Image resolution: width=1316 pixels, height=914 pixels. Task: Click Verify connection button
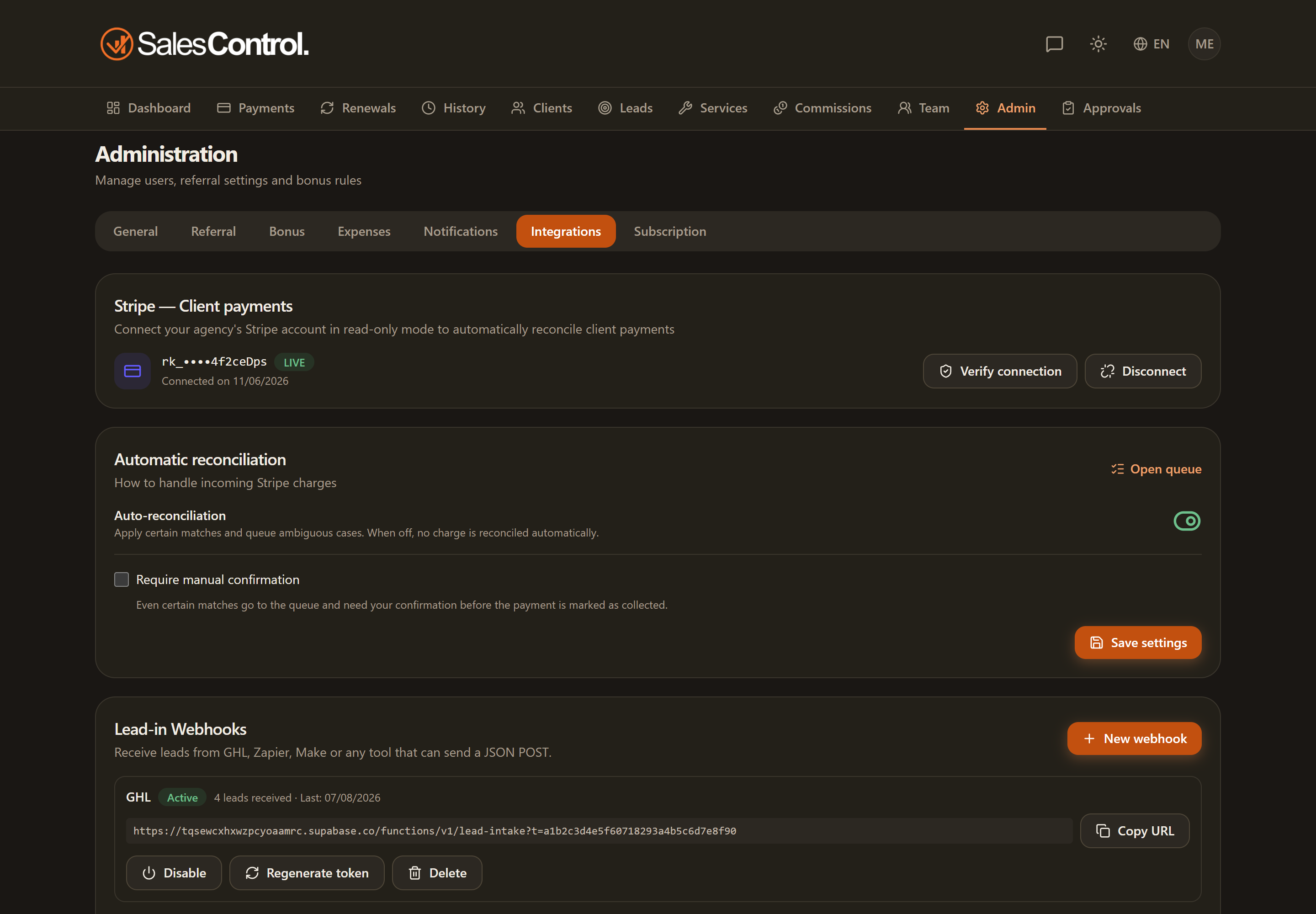click(1000, 371)
